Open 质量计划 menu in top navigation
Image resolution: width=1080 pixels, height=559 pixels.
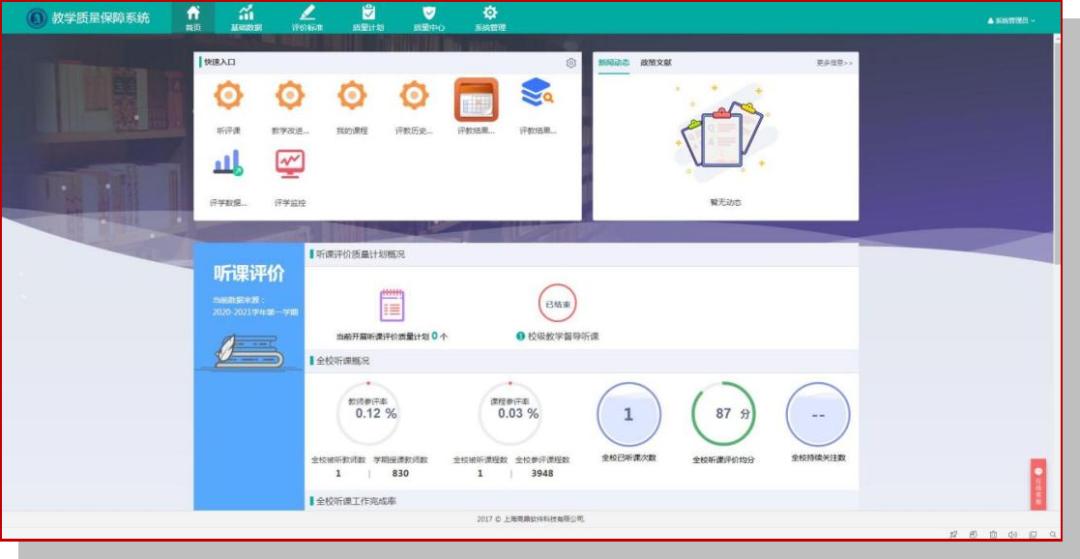point(368,19)
